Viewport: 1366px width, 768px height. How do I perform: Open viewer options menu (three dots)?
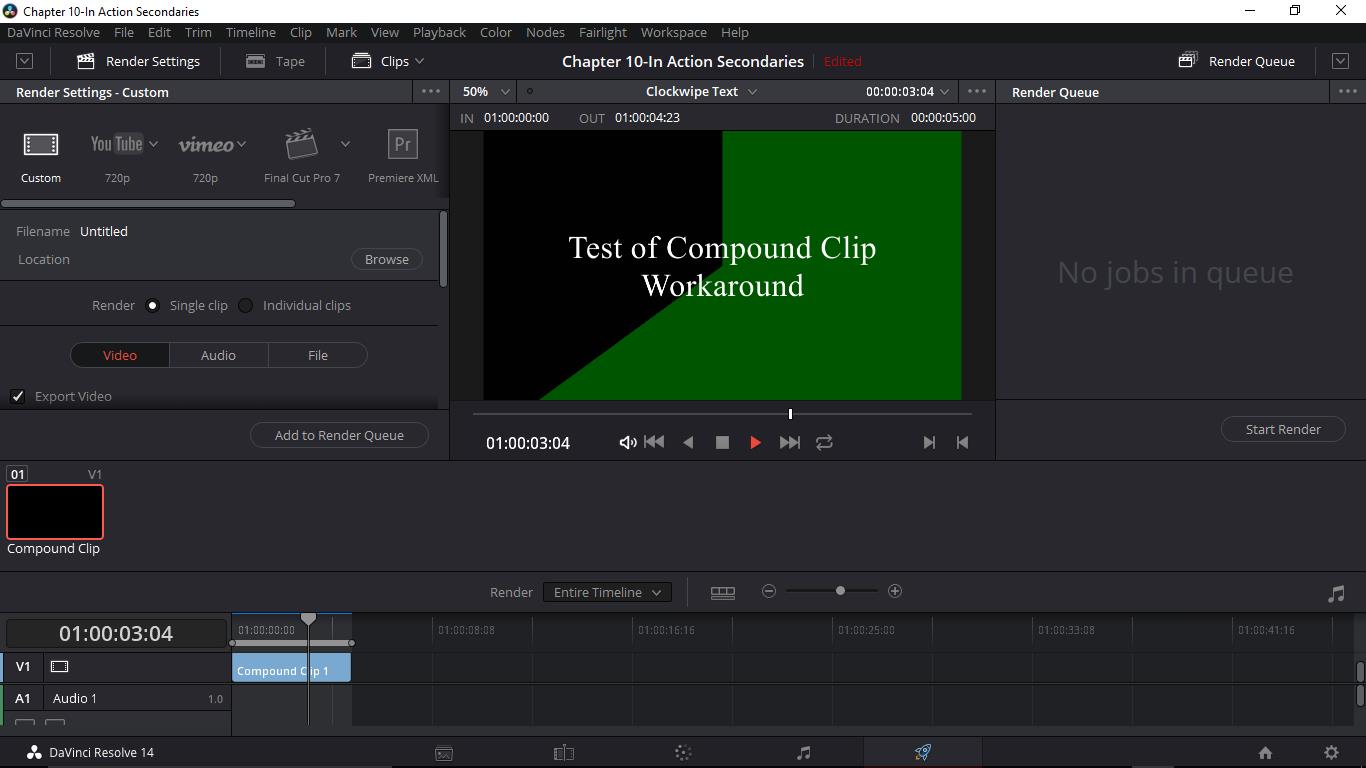[x=977, y=91]
